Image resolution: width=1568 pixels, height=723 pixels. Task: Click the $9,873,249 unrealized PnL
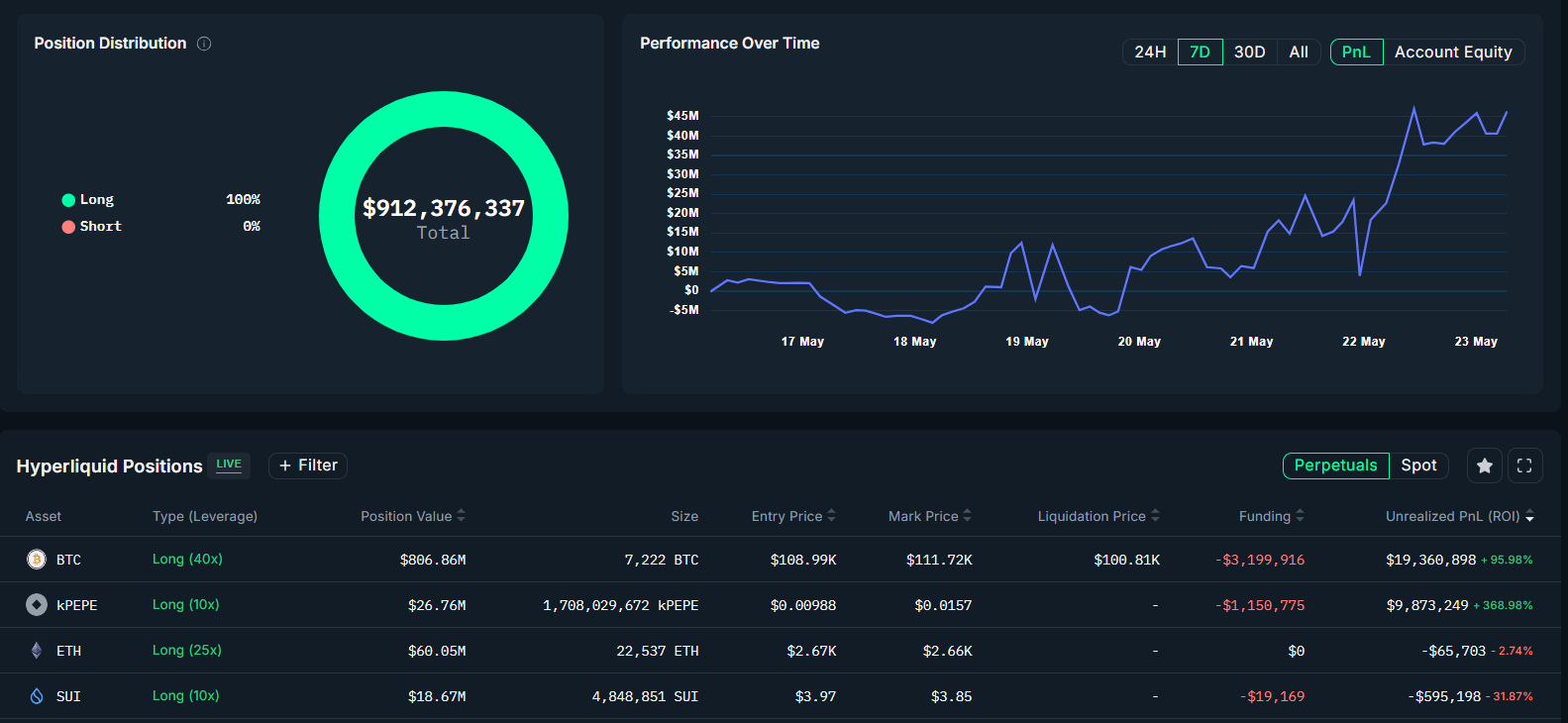(1427, 605)
